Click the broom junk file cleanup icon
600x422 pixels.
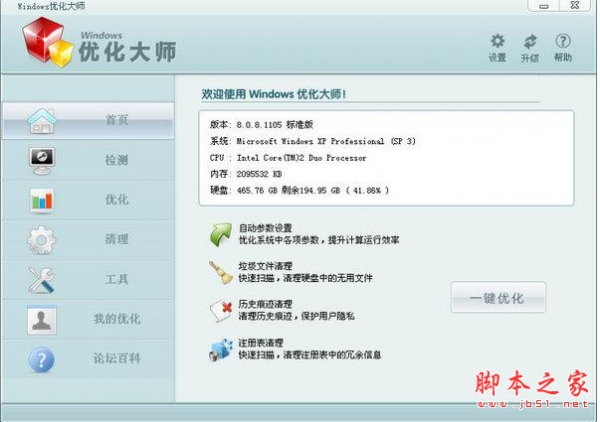click(x=221, y=272)
